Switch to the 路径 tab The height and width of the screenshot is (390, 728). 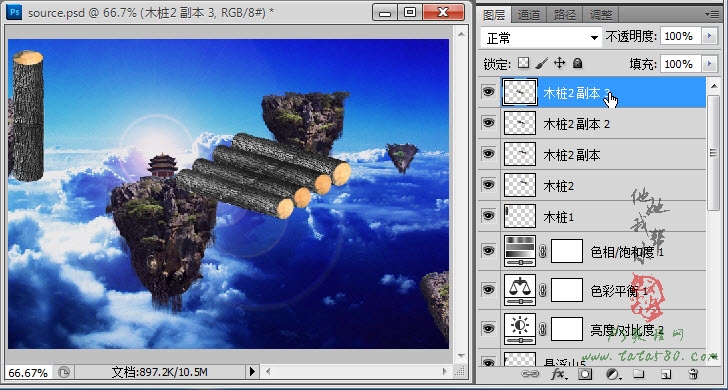565,15
